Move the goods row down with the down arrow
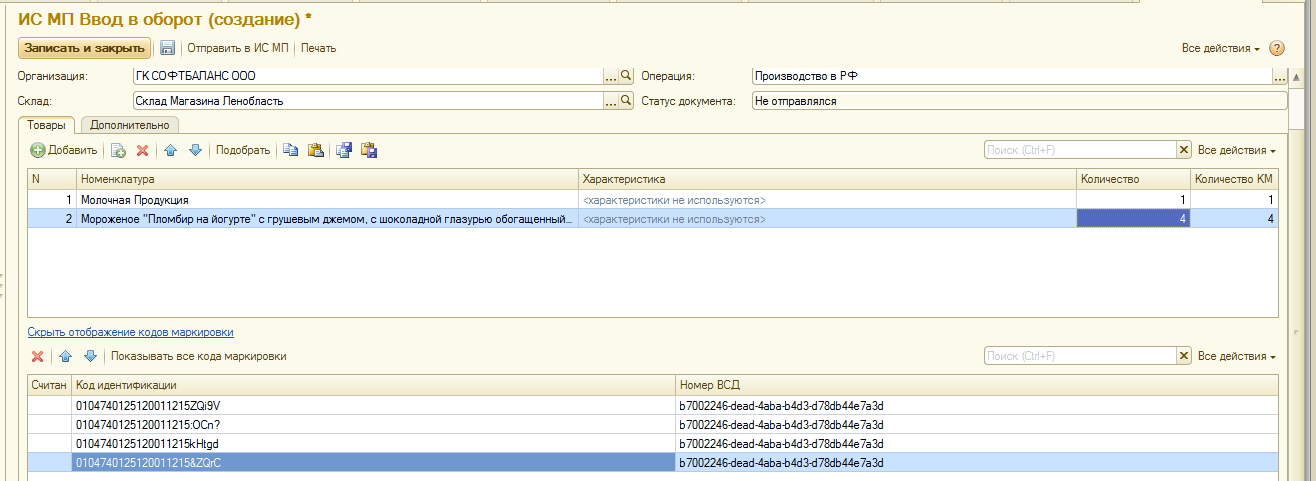The height and width of the screenshot is (481, 1316). tap(195, 150)
